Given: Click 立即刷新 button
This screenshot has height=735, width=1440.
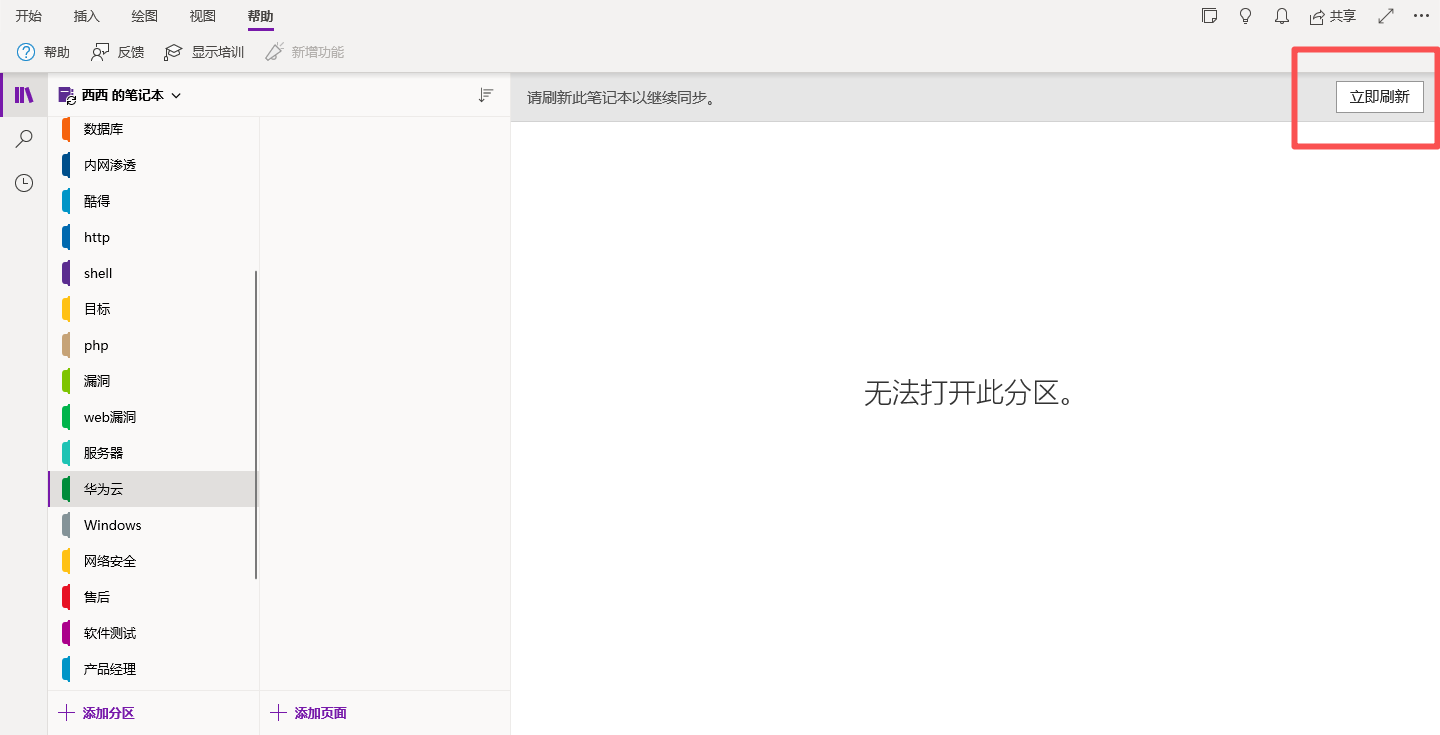Looking at the screenshot, I should coord(1379,97).
